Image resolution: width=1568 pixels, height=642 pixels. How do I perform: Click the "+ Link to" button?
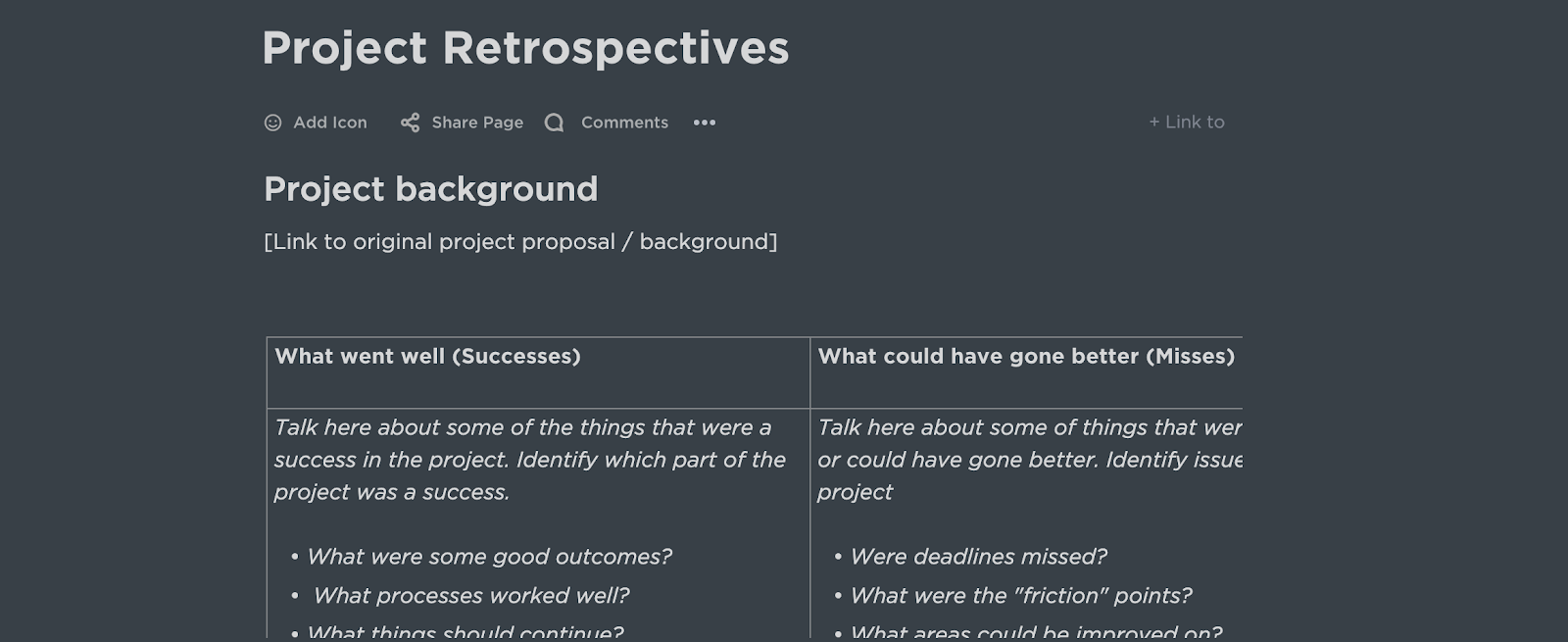point(1186,123)
